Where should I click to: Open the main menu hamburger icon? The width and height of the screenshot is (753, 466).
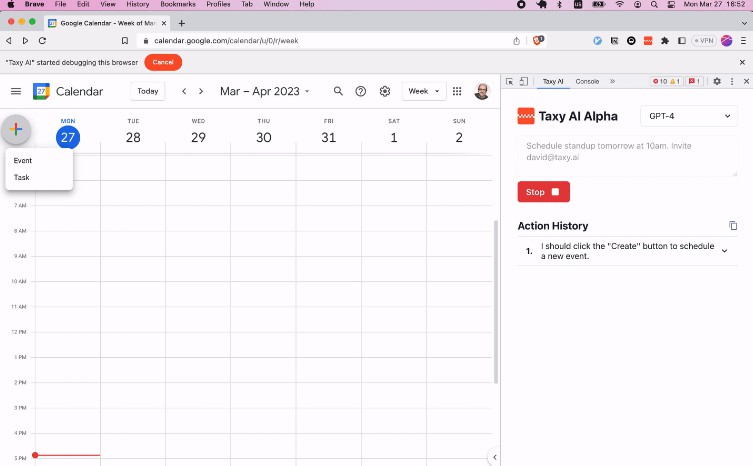[16, 91]
